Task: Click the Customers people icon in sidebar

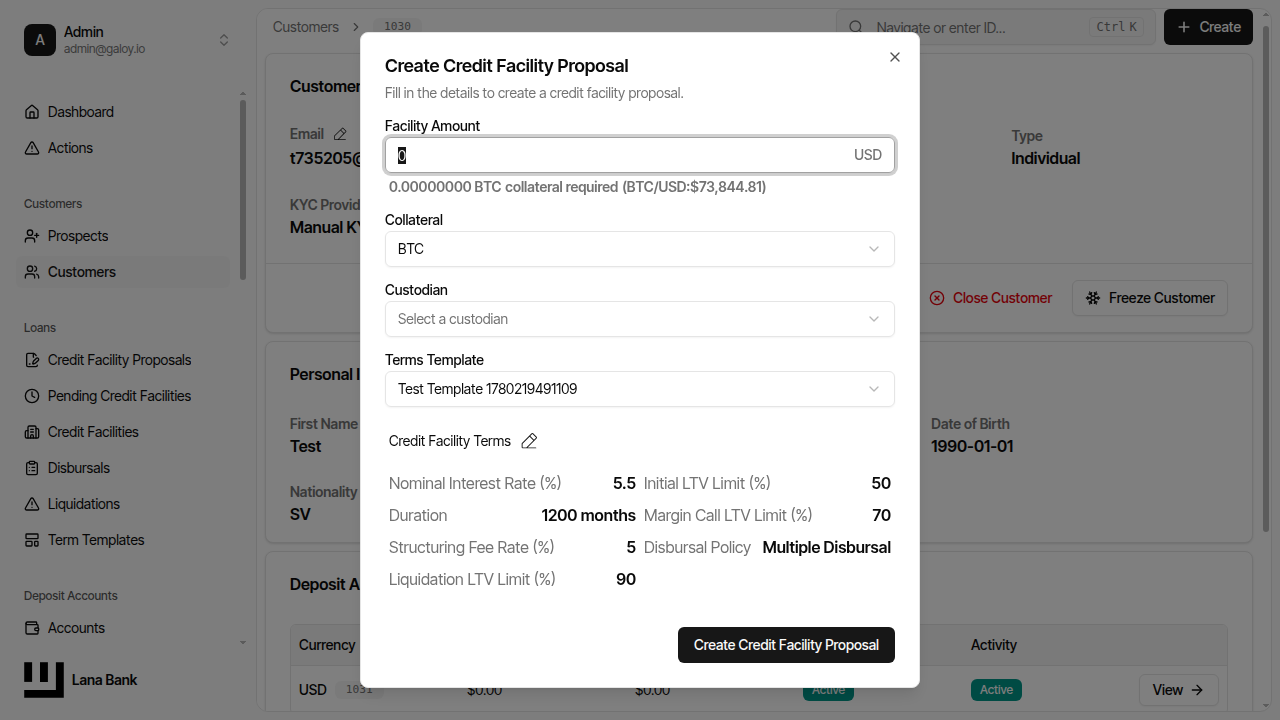Action: [x=32, y=272]
